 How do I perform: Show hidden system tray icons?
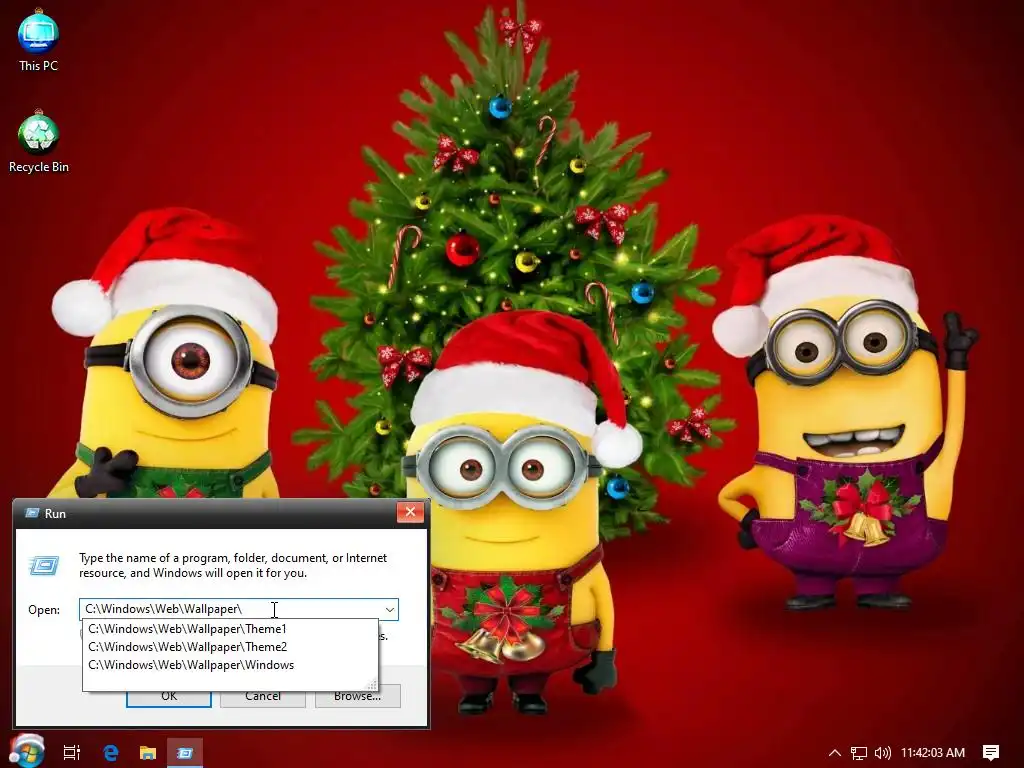[x=835, y=752]
